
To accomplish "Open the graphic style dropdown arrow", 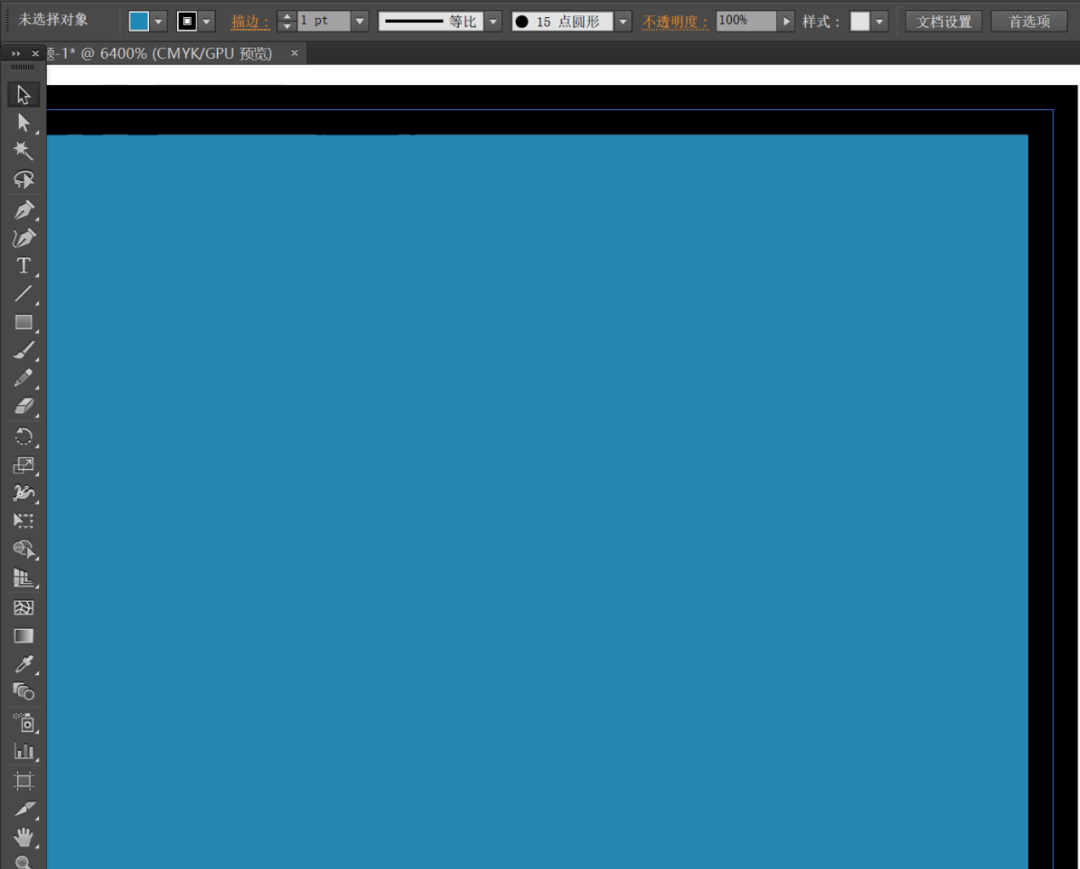I will [x=880, y=21].
